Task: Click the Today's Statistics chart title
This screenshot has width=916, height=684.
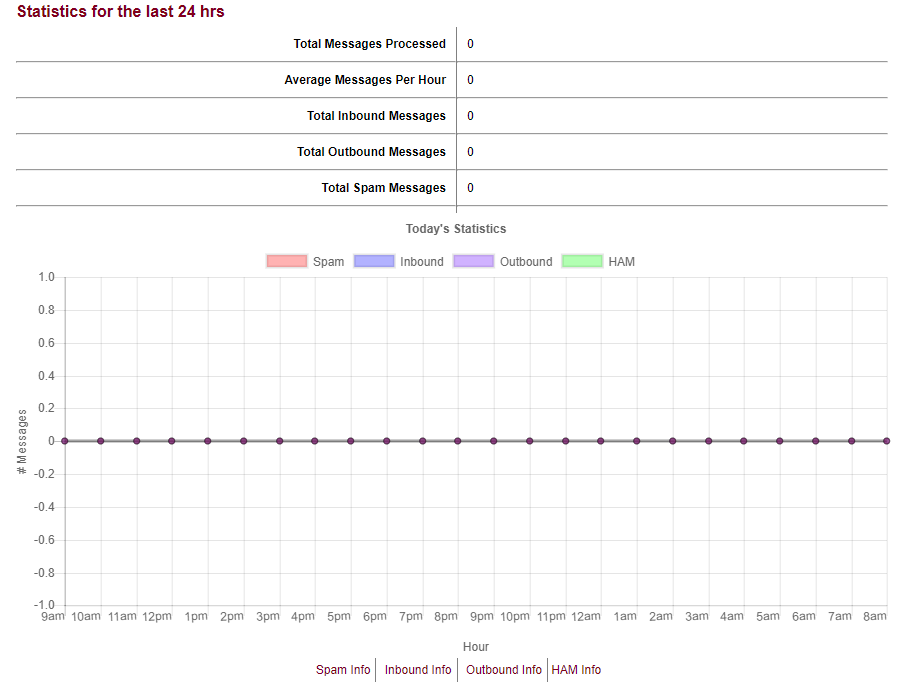Action: point(456,229)
